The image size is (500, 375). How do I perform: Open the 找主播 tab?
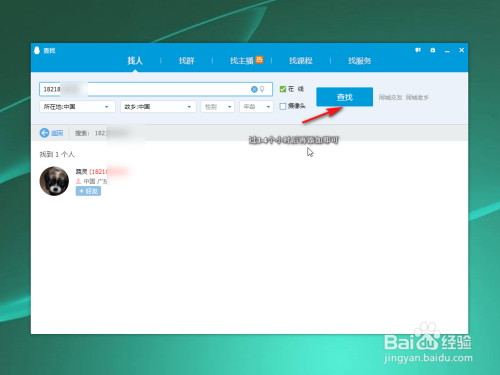[242, 61]
